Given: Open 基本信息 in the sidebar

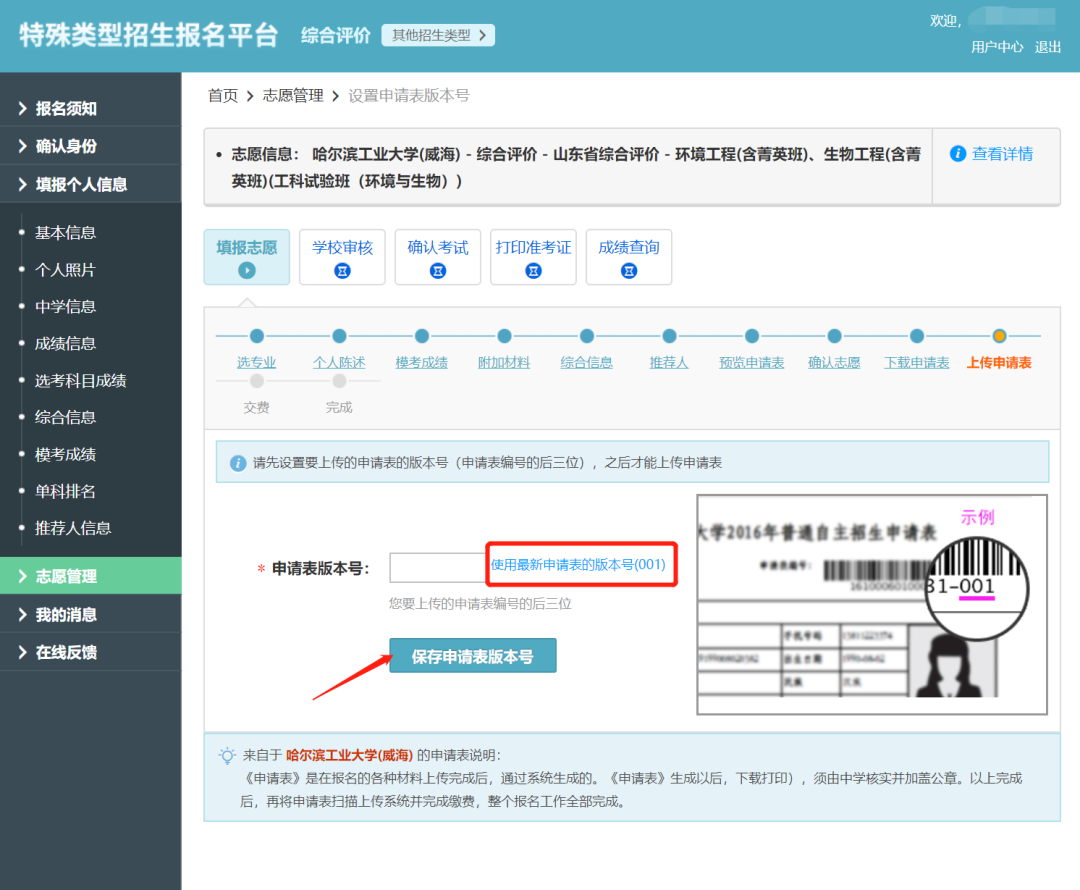Looking at the screenshot, I should coord(65,233).
